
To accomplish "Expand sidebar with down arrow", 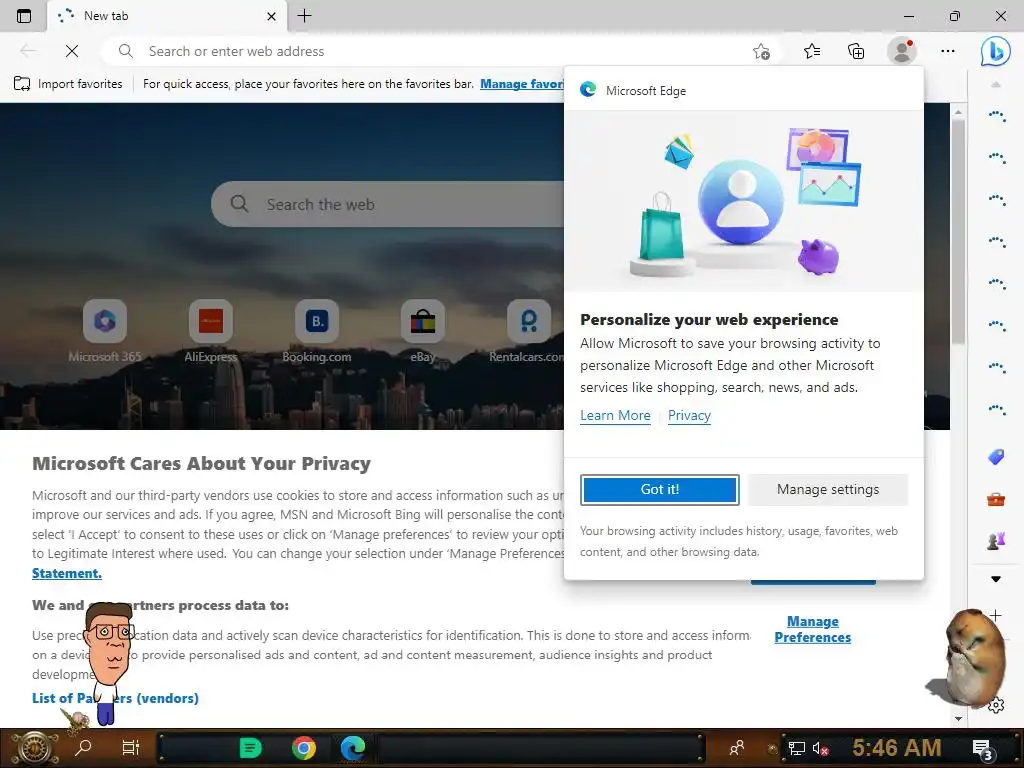I will pos(995,579).
